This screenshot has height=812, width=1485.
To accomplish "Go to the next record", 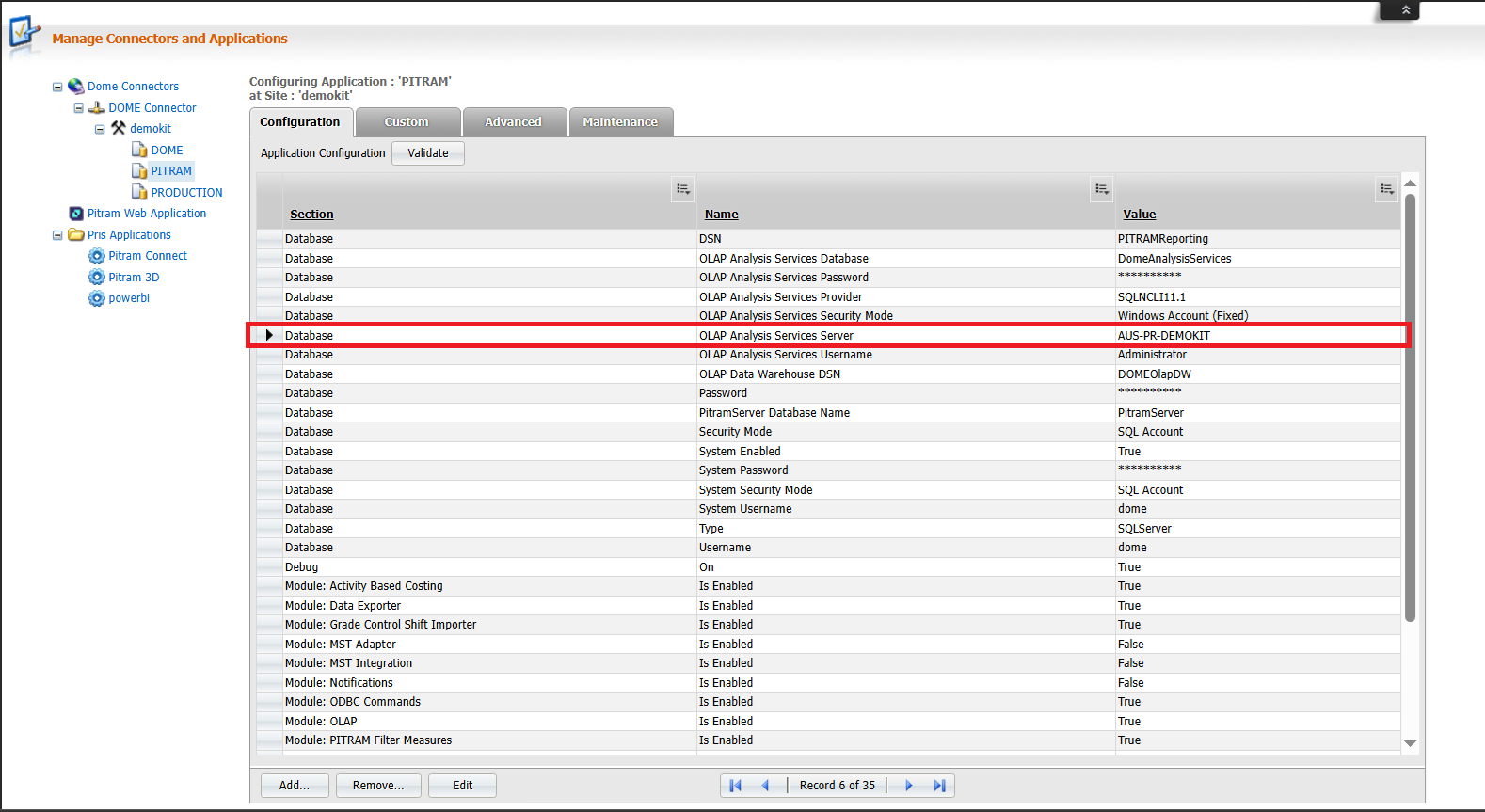I will pos(909,786).
